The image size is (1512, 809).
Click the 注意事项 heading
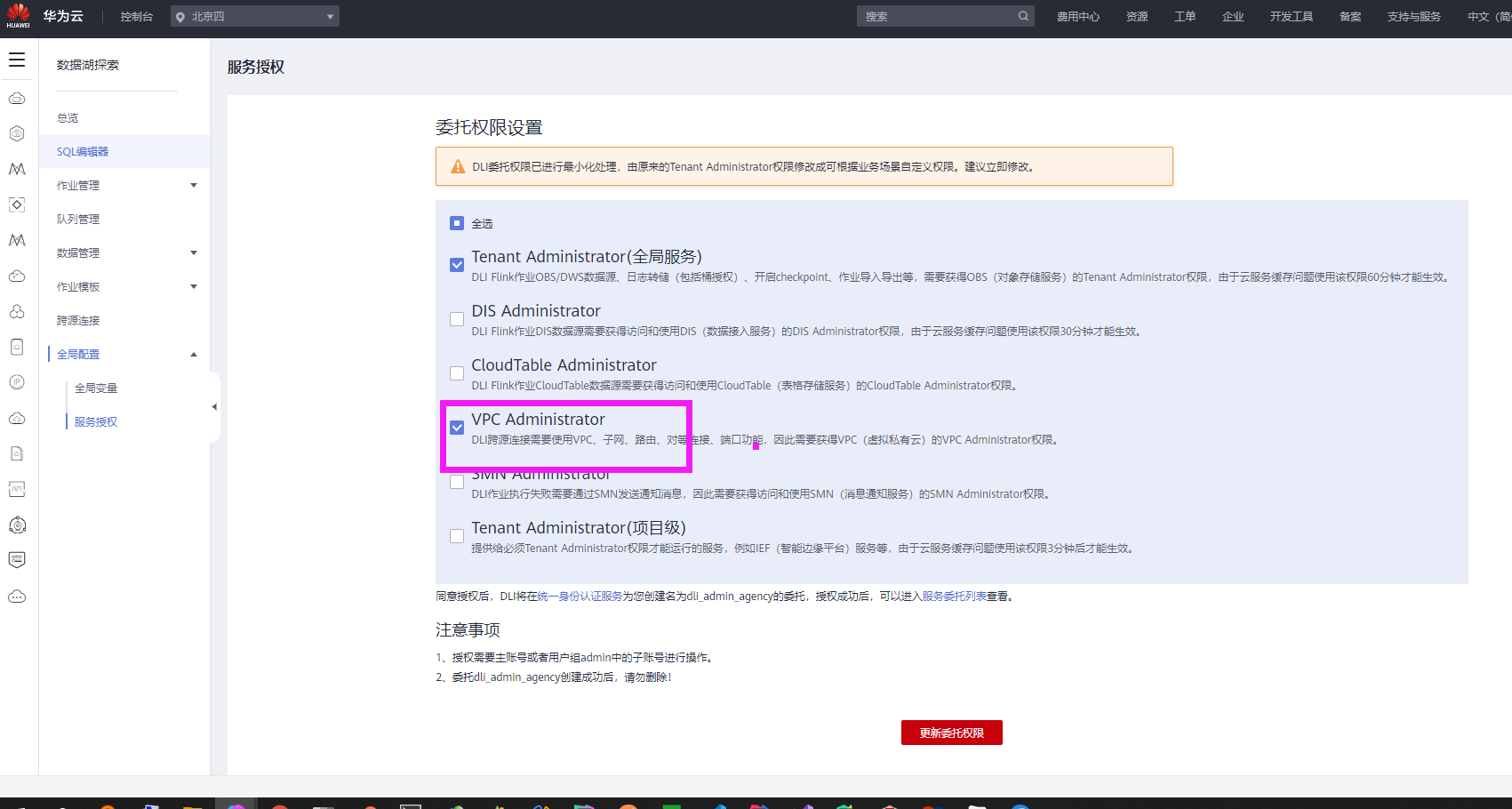coord(468,630)
